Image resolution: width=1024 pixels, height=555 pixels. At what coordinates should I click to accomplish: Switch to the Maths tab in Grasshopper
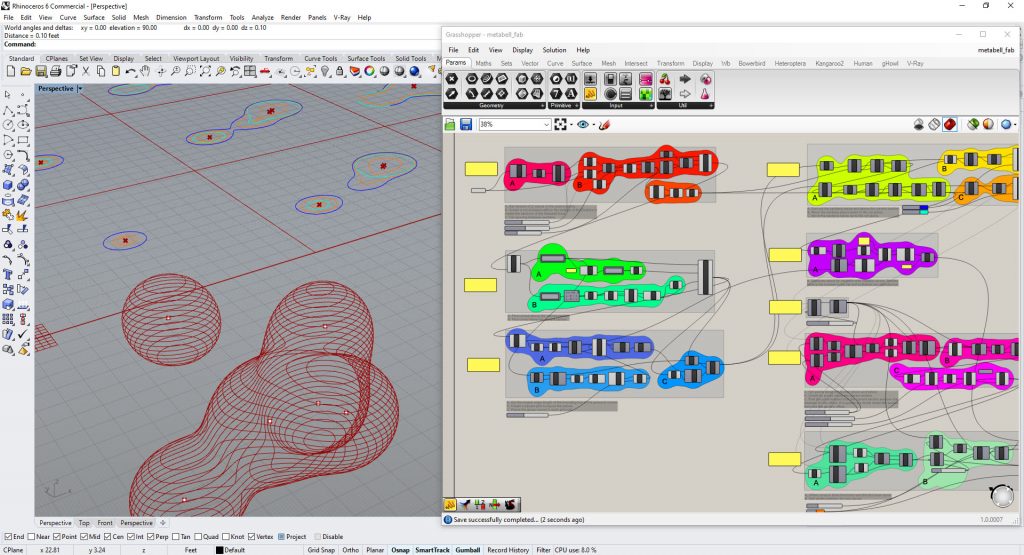pyautogui.click(x=483, y=63)
